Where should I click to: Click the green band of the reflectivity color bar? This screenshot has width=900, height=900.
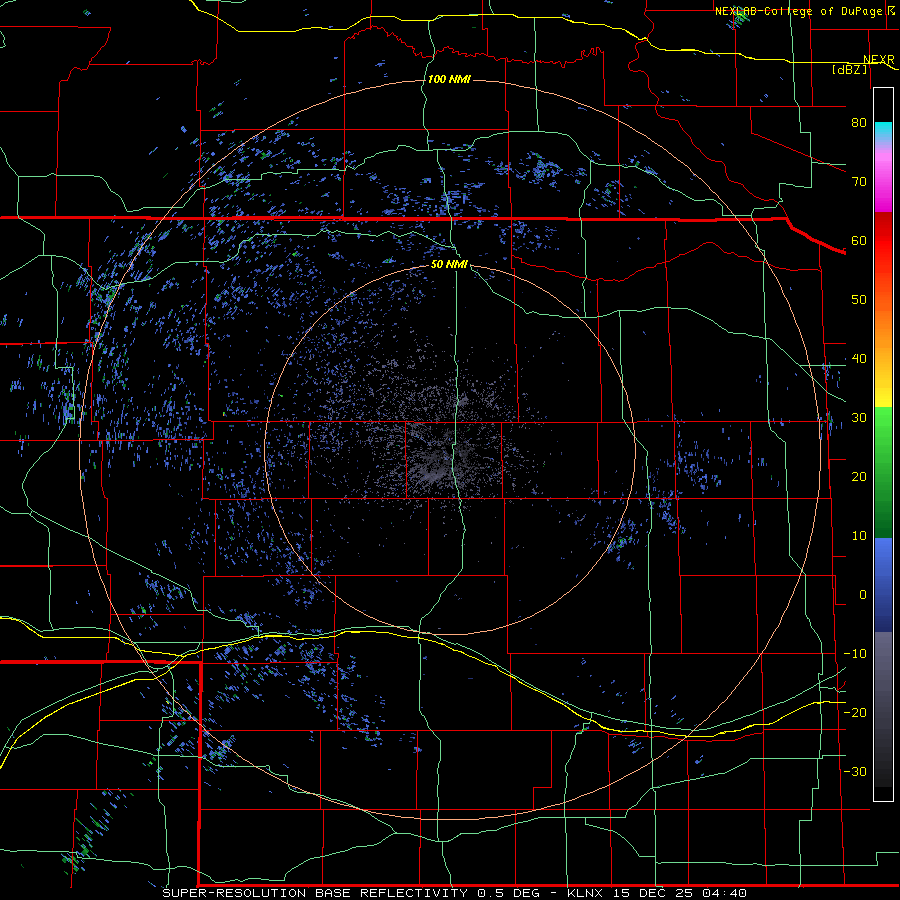[883, 471]
